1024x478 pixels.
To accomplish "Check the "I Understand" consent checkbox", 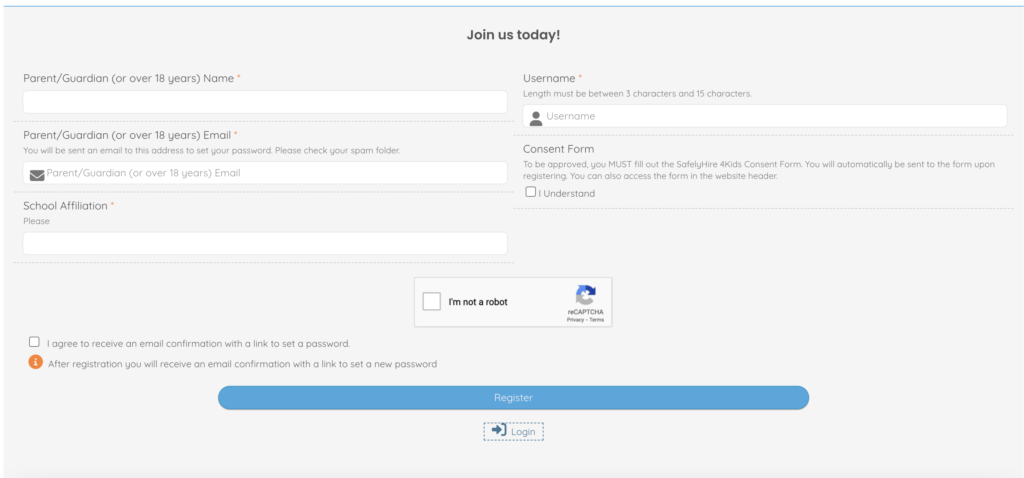I will (x=531, y=192).
